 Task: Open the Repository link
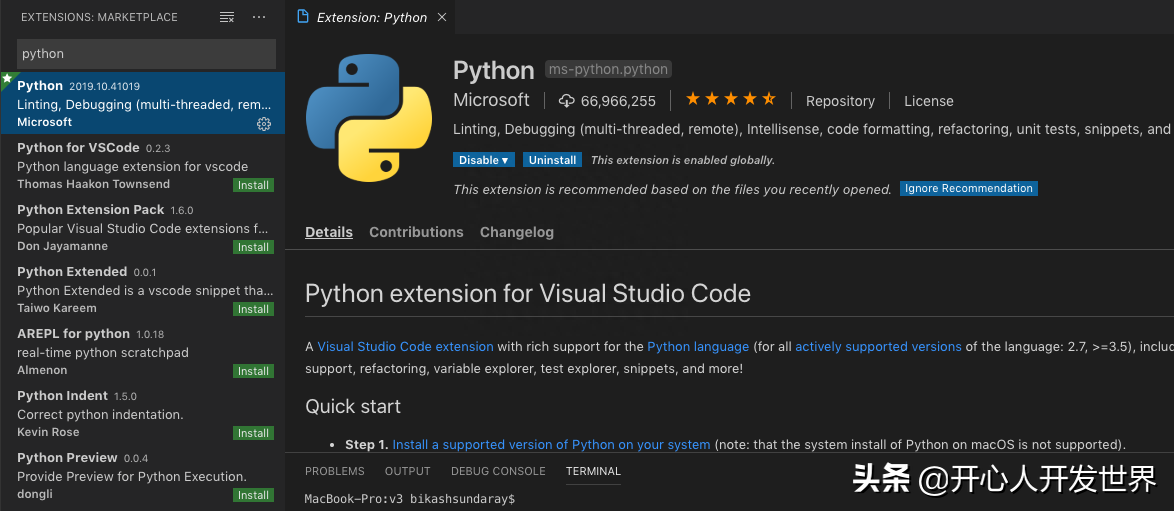840,101
